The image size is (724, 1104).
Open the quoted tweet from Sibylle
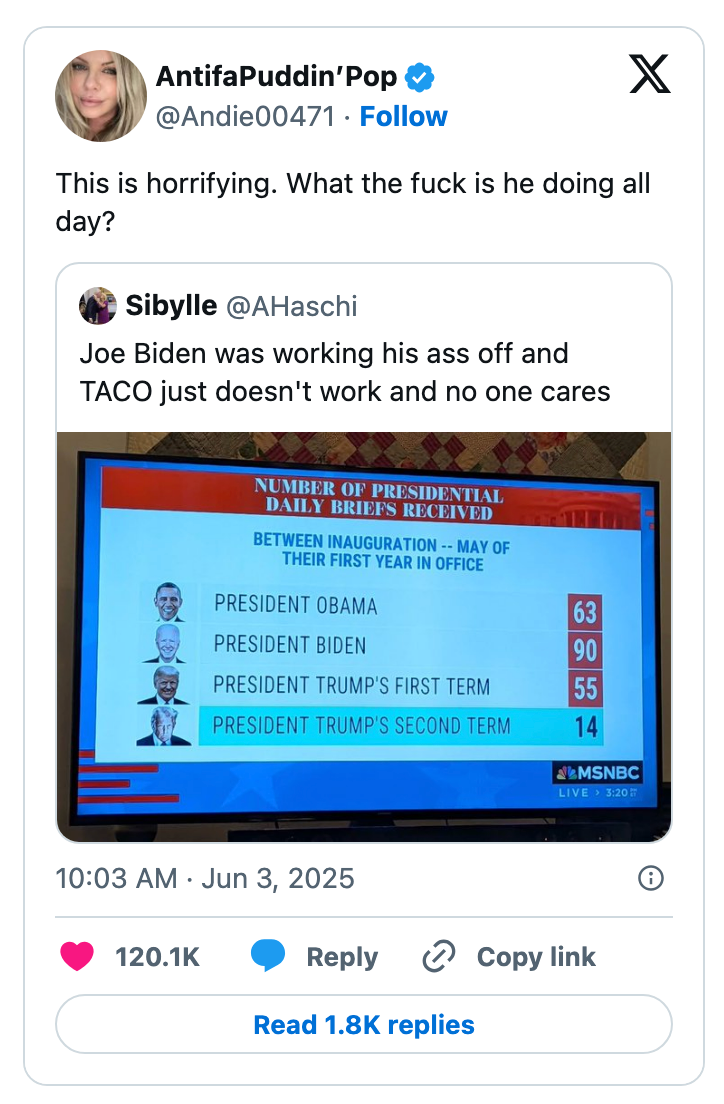coord(363,370)
